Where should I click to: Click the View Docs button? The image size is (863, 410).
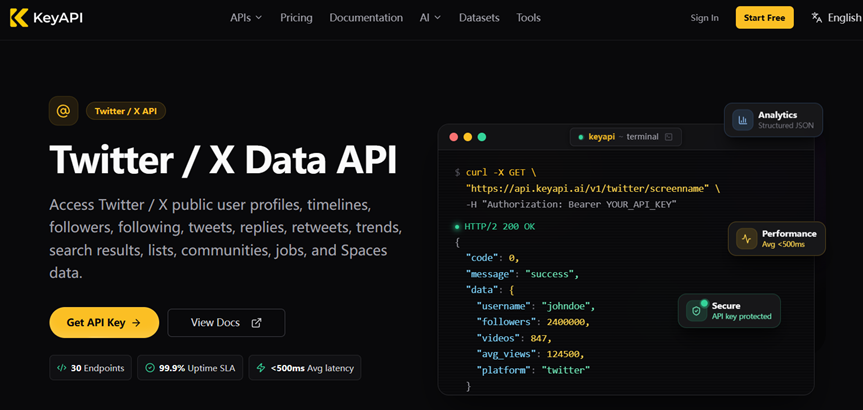226,322
